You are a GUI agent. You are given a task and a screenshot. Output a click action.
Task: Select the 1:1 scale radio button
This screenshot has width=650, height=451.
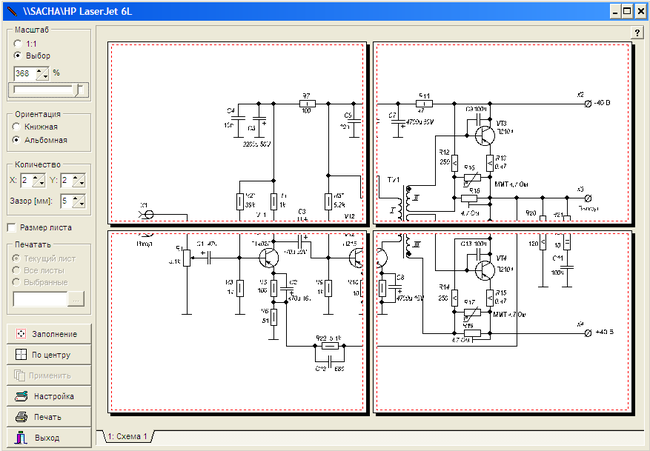(x=17, y=44)
